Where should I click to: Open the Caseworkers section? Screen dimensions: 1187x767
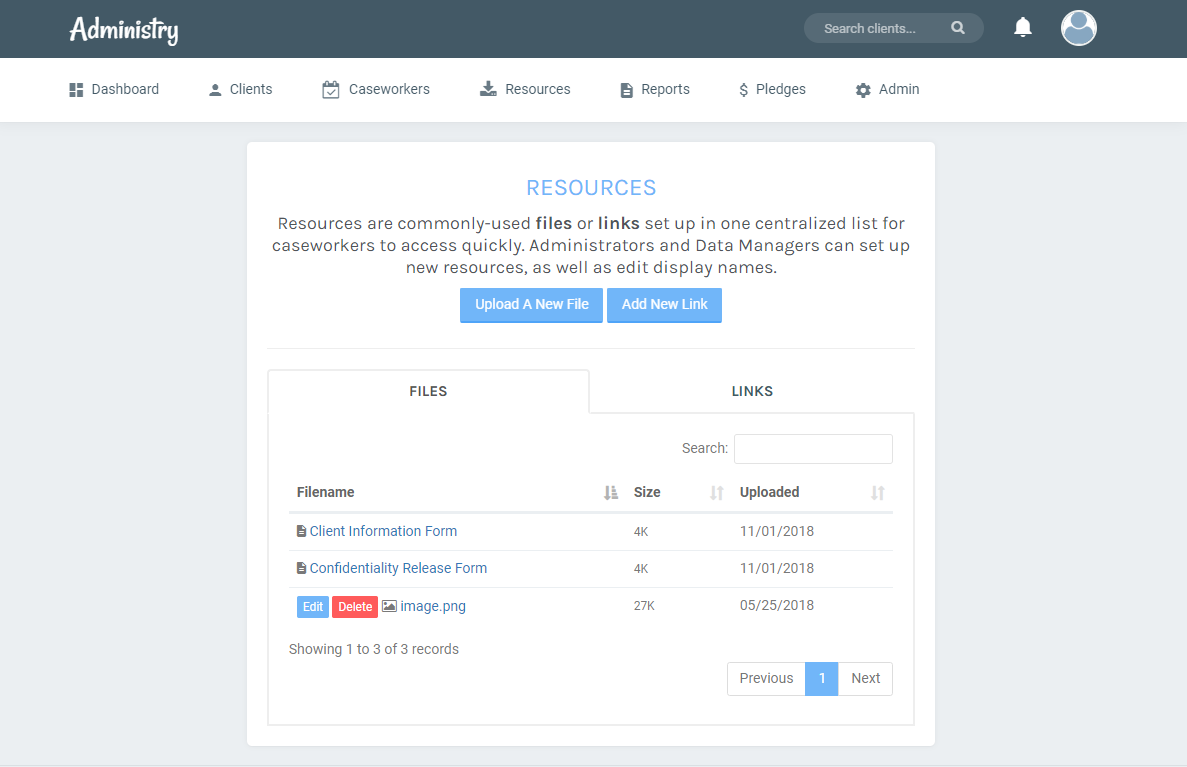[376, 89]
